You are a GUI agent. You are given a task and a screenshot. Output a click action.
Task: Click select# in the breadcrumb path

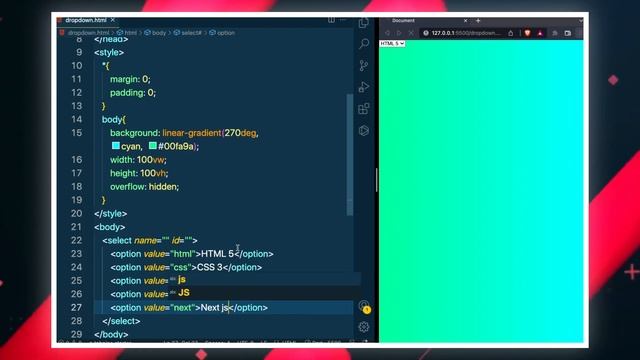coord(191,33)
